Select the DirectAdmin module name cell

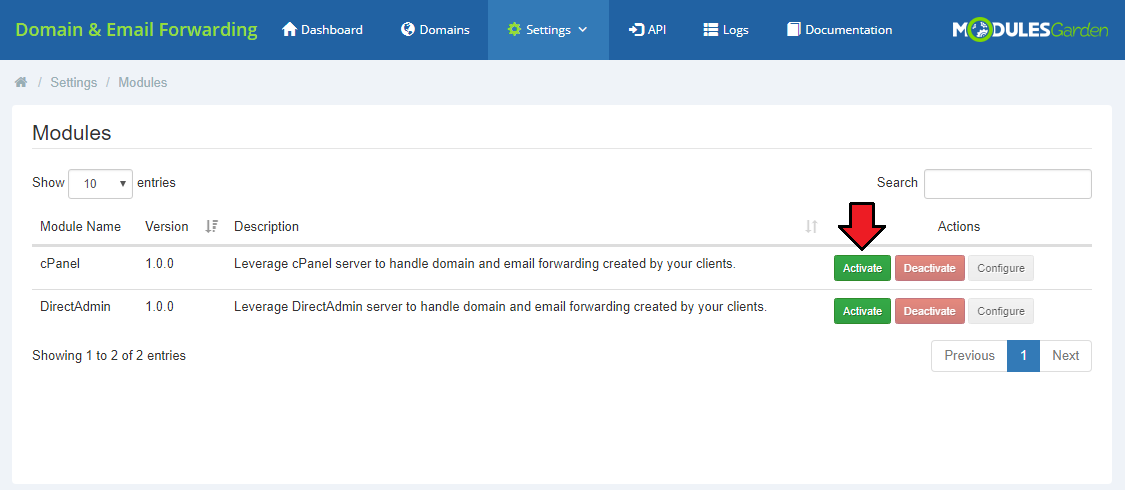[75, 307]
